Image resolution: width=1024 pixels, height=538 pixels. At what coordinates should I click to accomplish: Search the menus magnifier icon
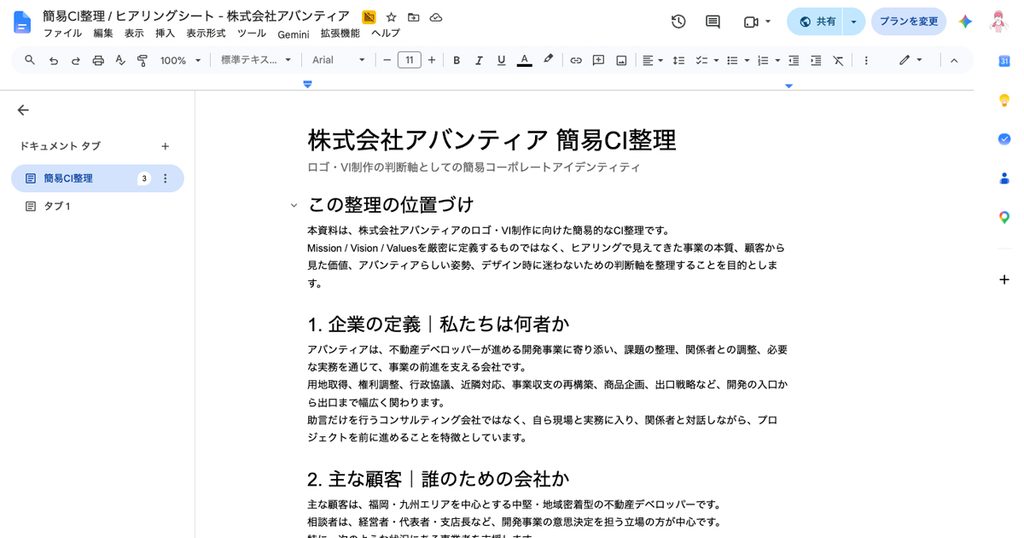tap(29, 60)
